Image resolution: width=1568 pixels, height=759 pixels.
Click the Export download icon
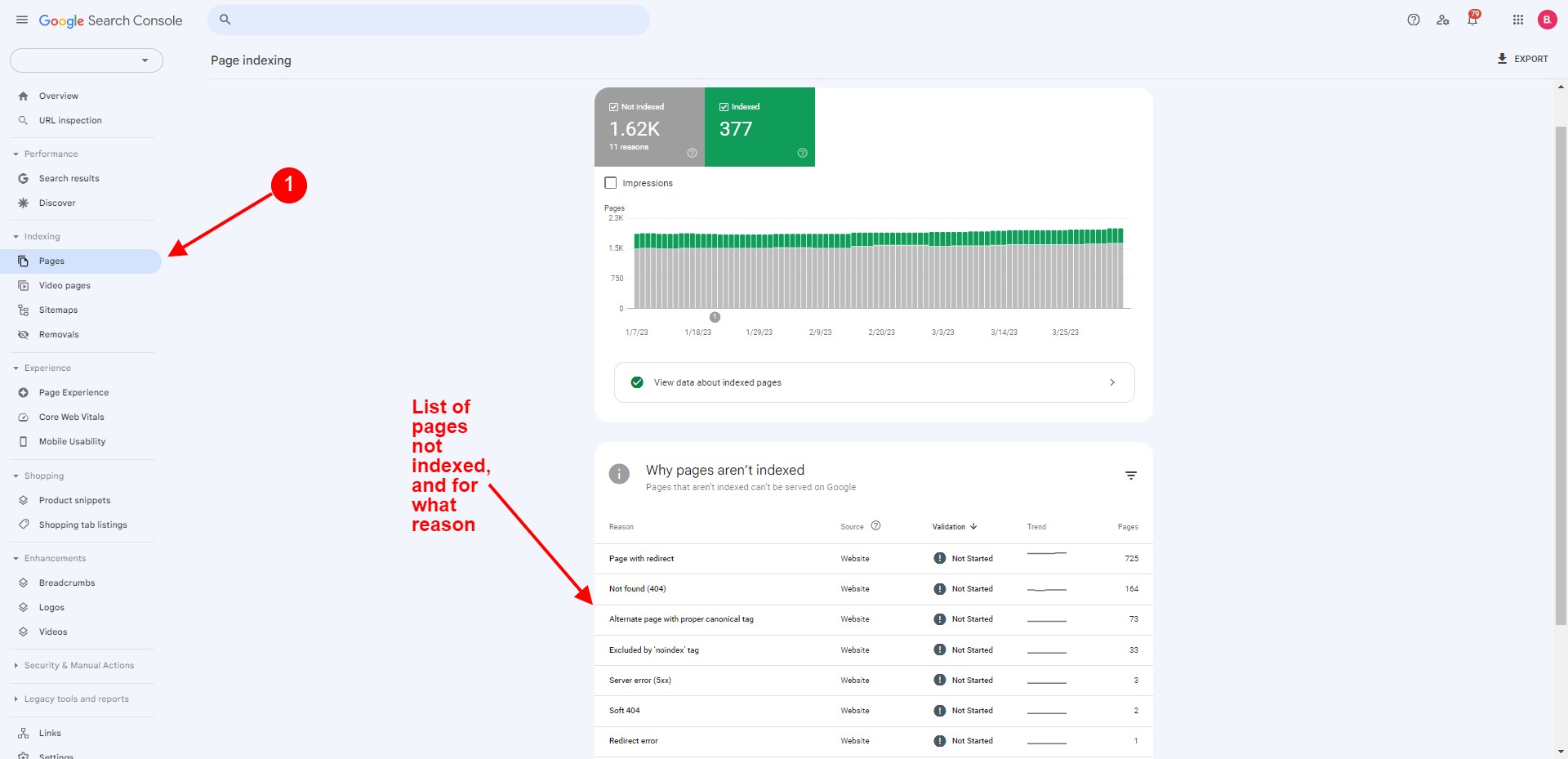(x=1502, y=59)
